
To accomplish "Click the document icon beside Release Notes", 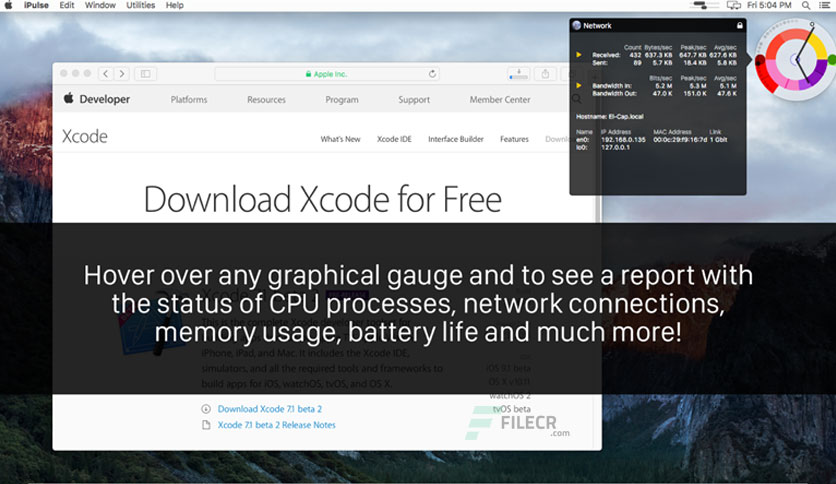I will [x=206, y=425].
